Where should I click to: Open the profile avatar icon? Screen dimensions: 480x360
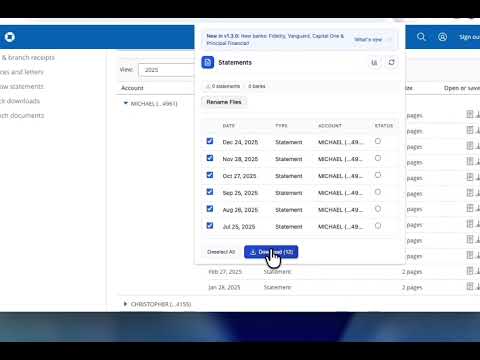[442, 37]
